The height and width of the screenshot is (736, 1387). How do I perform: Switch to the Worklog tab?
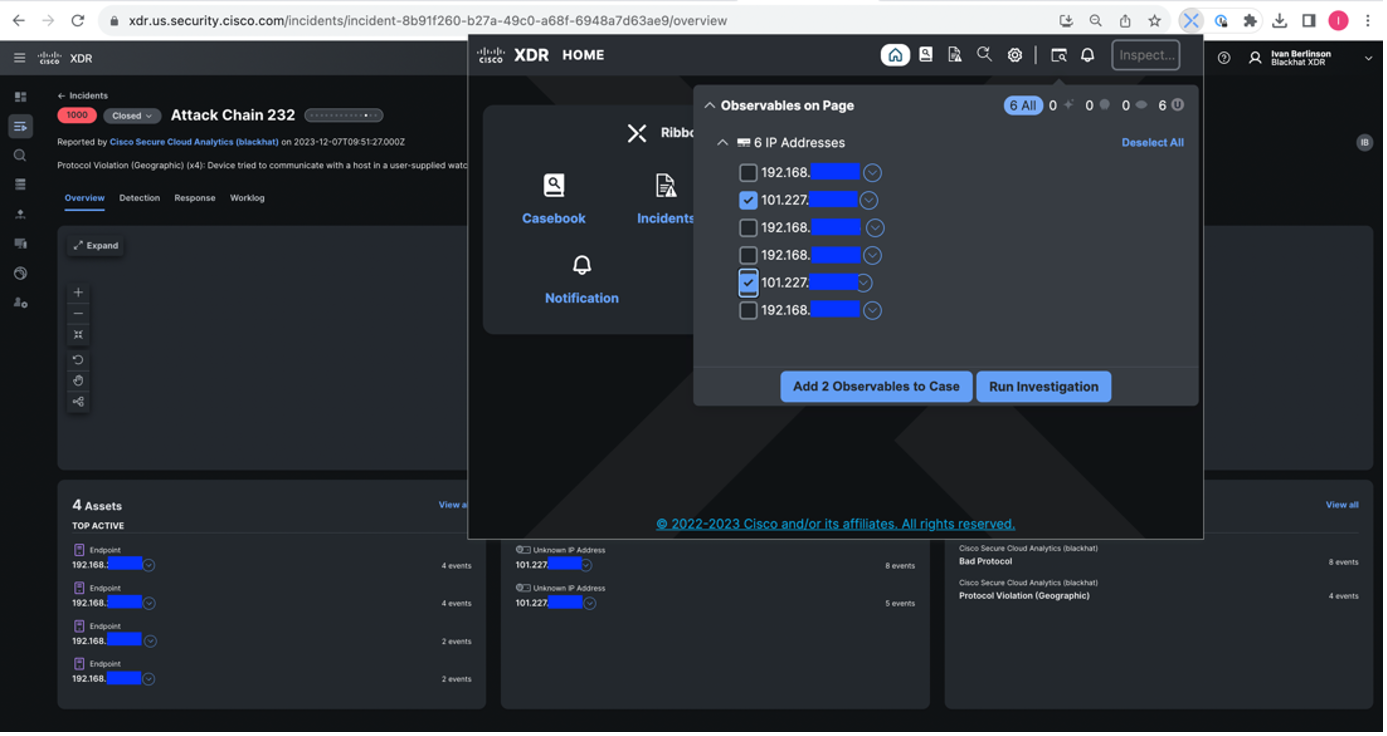[248, 198]
